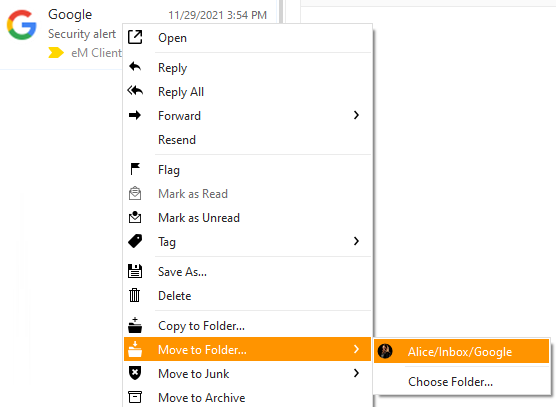The height and width of the screenshot is (407, 556).
Task: Expand the Forward submenu arrow
Action: 356,115
